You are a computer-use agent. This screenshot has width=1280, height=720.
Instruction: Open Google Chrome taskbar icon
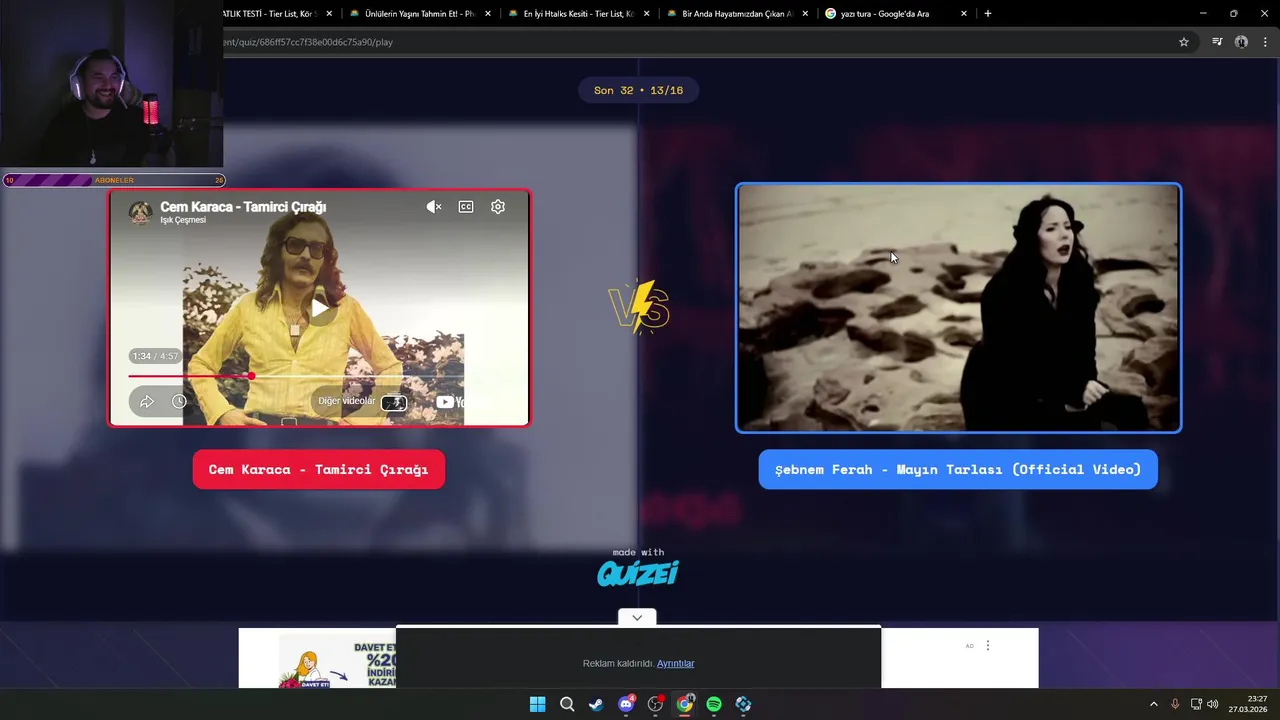coord(684,704)
